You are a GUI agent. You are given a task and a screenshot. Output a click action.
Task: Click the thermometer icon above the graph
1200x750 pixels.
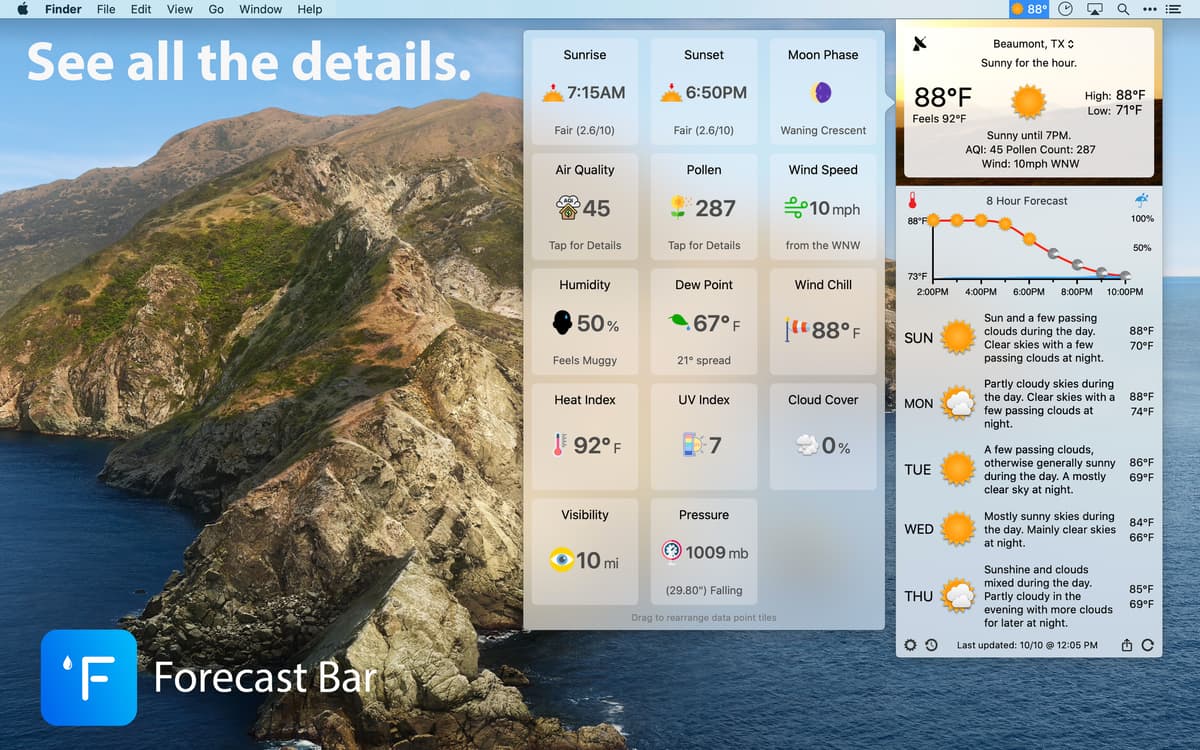point(912,200)
